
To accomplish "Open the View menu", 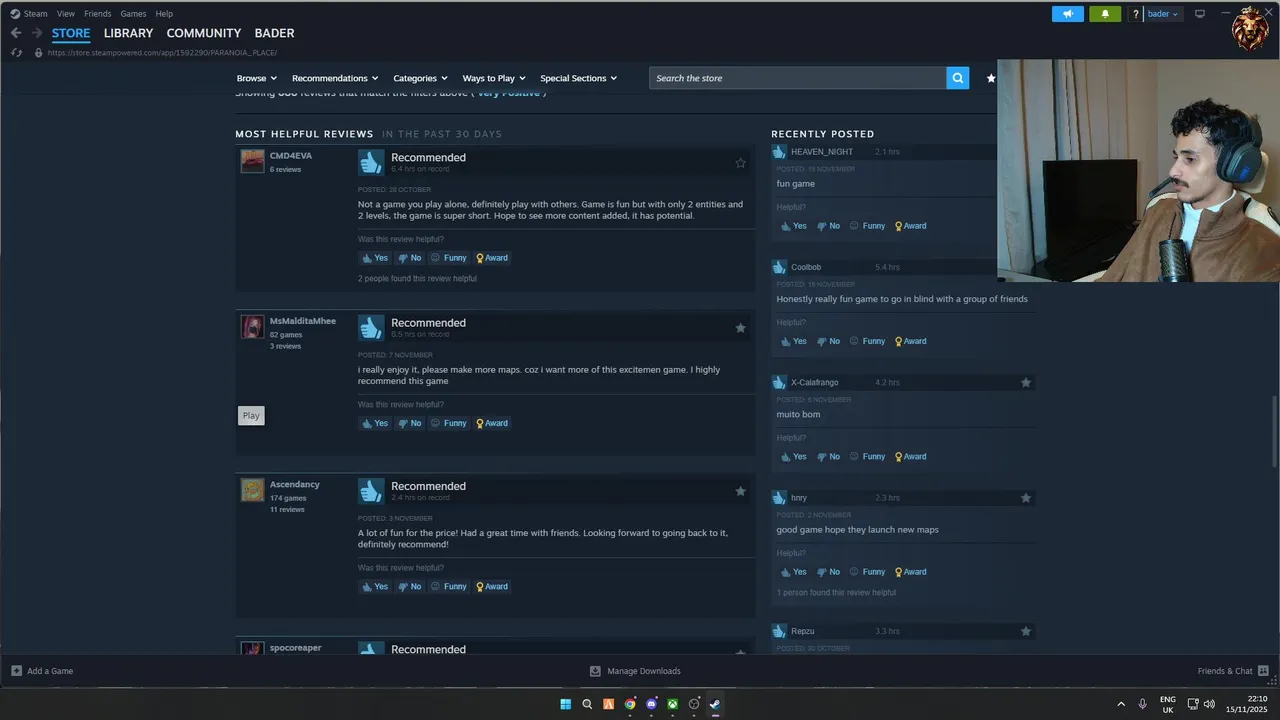I will point(66,14).
